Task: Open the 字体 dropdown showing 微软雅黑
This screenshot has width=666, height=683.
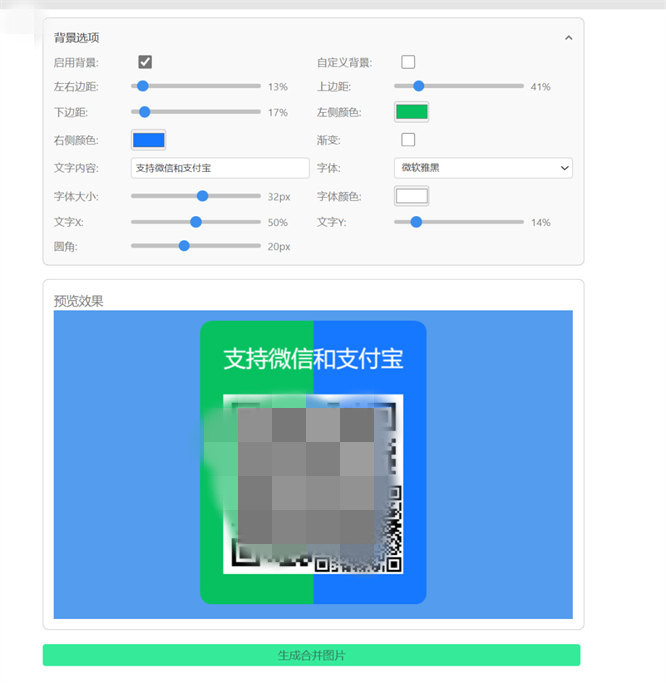Action: [483, 168]
